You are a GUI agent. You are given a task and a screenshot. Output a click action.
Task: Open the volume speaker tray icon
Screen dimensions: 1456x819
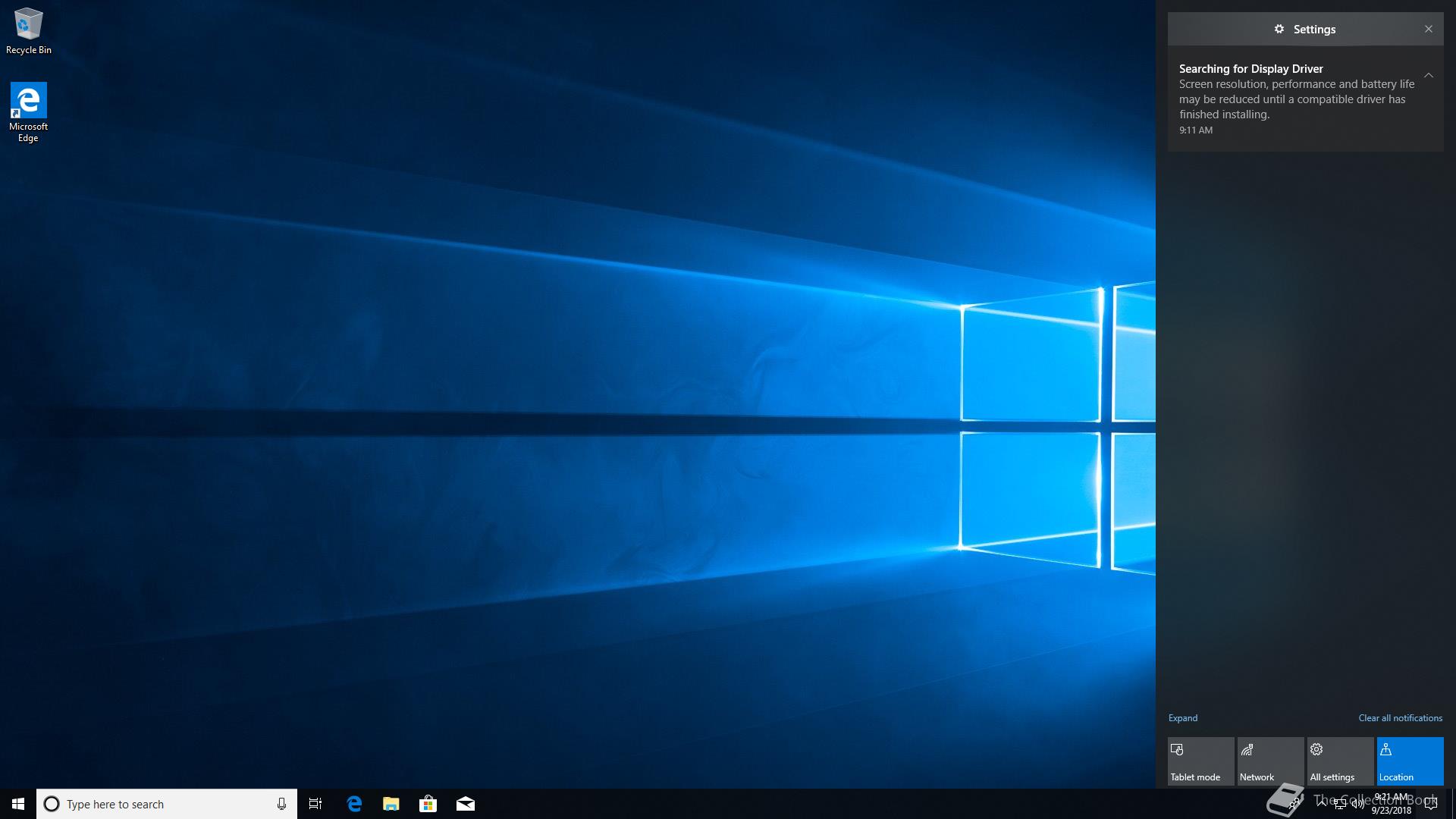pyautogui.click(x=1358, y=804)
